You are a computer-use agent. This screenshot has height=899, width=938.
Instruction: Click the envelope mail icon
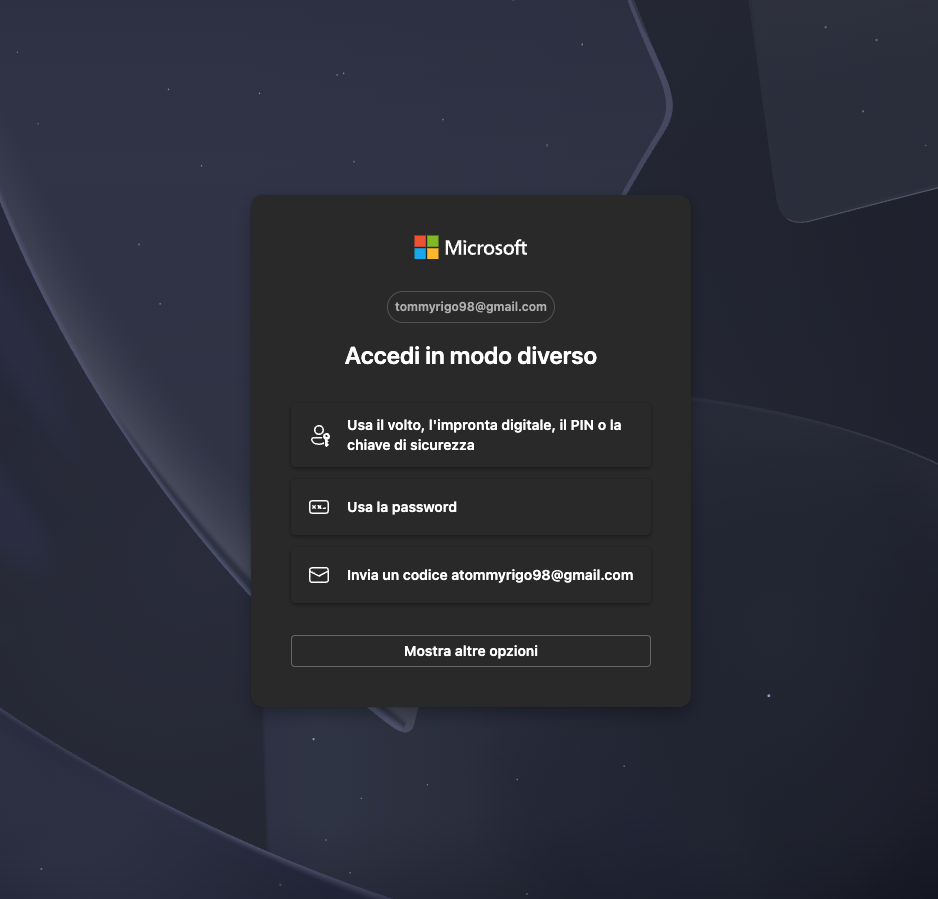(319, 575)
